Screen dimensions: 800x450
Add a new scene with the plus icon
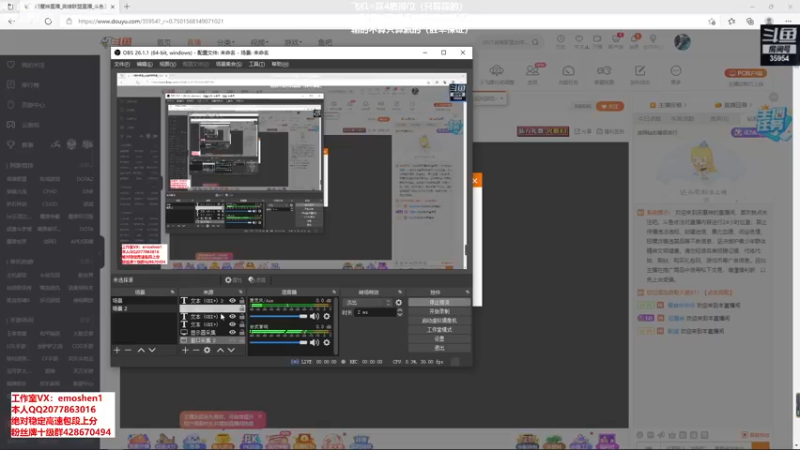(117, 350)
